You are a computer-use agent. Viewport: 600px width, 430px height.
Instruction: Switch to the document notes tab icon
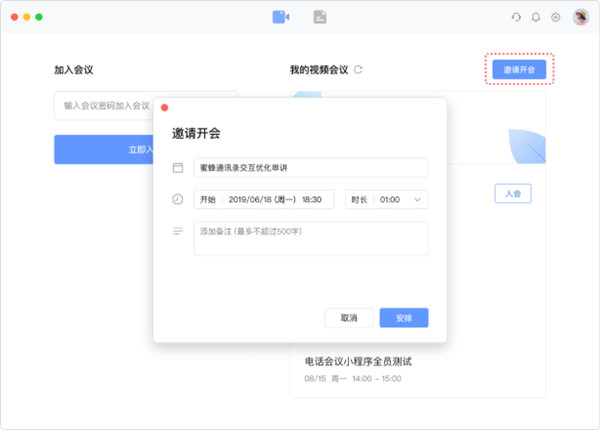(320, 17)
